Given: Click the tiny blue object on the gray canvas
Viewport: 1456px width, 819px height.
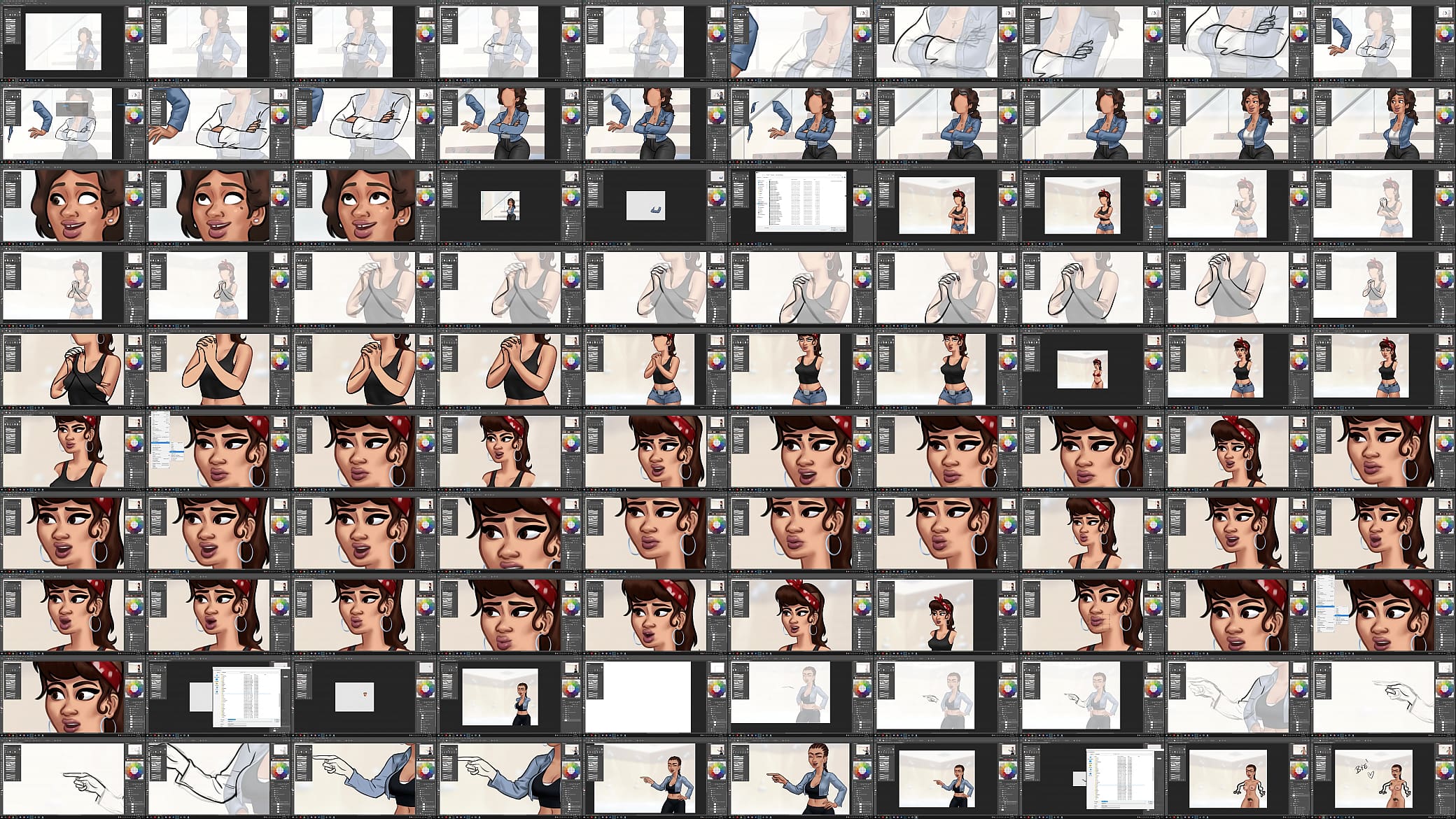Looking at the screenshot, I should tap(654, 209).
